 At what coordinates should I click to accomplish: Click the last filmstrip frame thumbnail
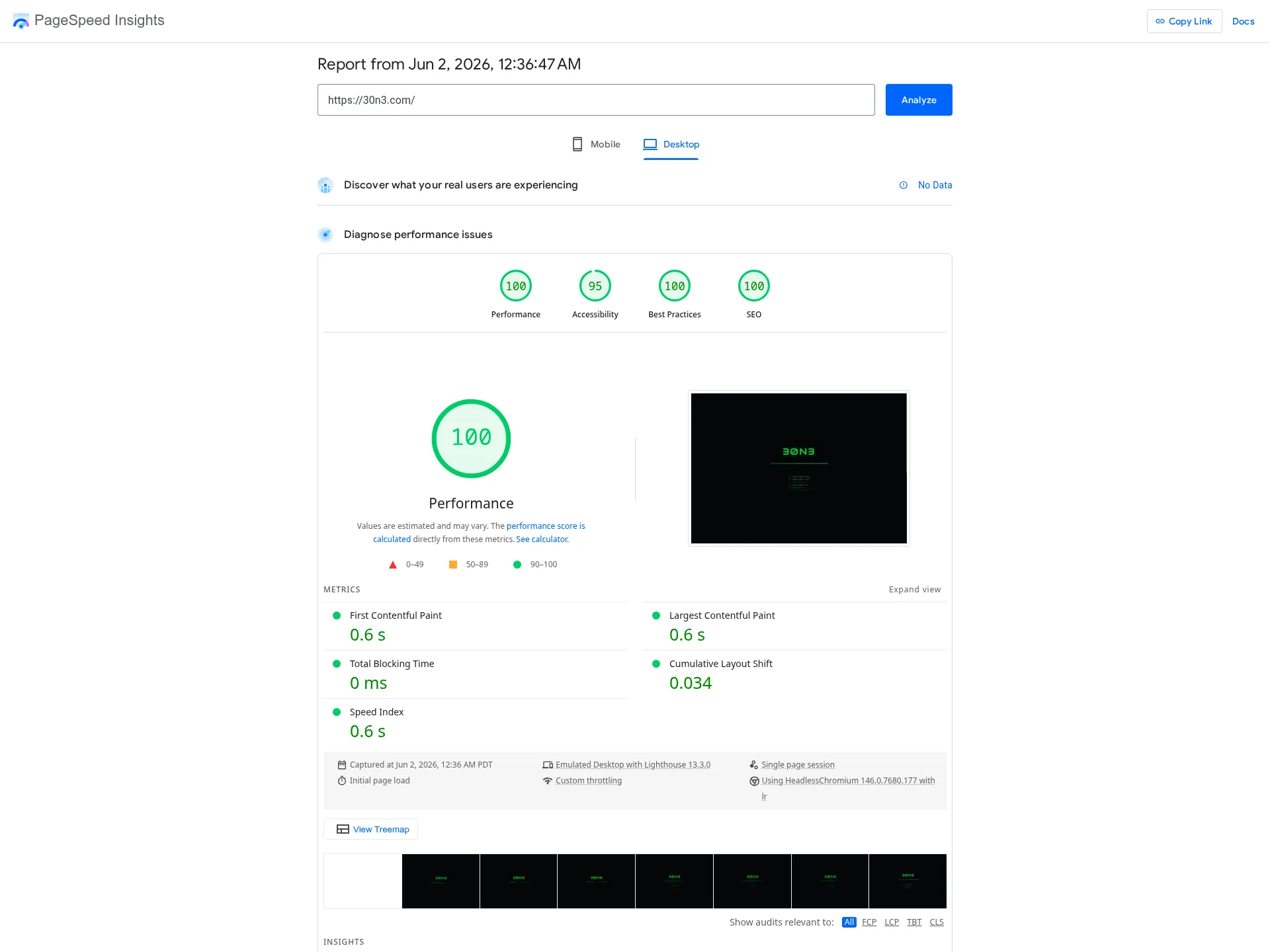(x=908, y=881)
